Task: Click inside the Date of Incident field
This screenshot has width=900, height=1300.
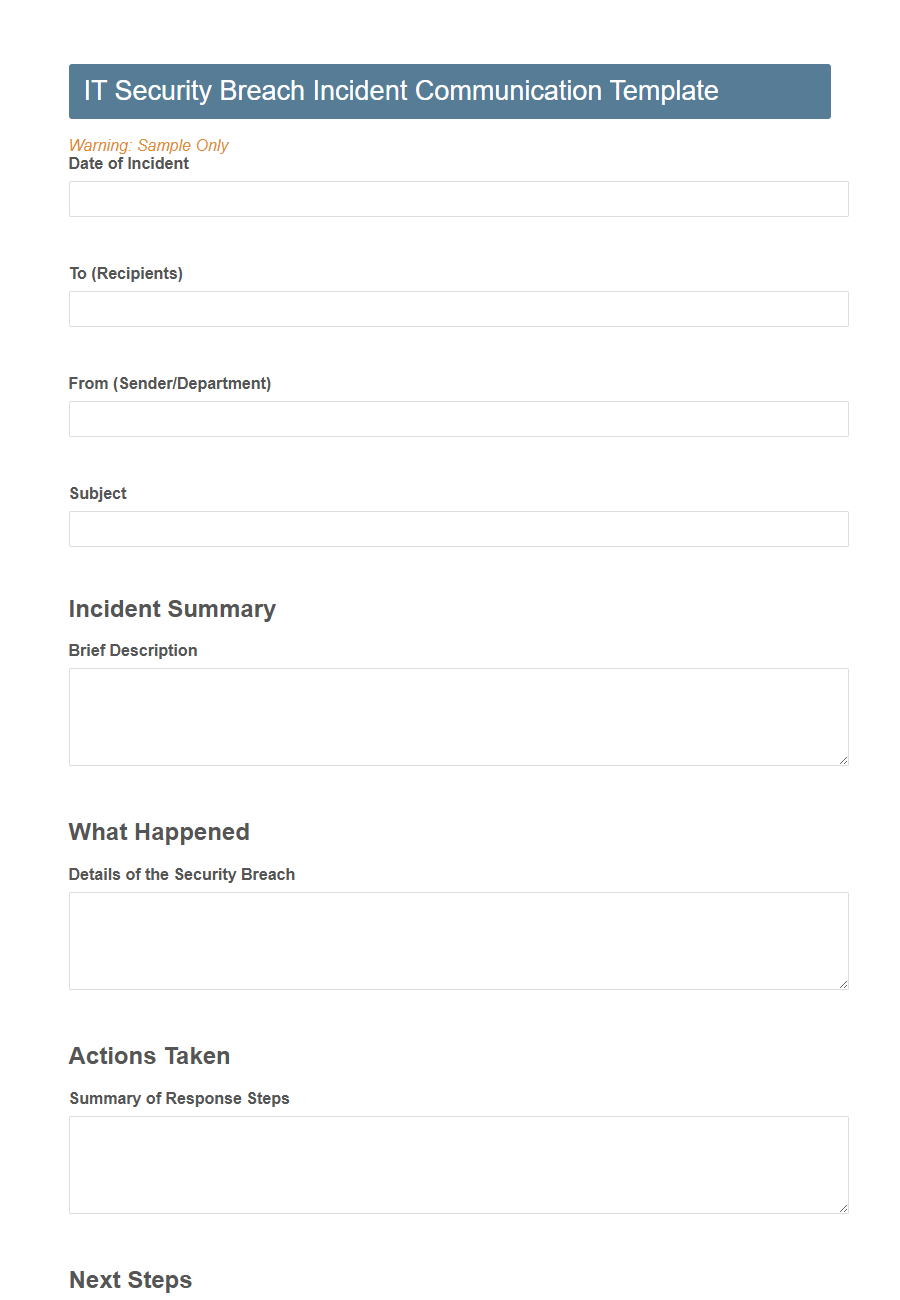Action: 458,199
